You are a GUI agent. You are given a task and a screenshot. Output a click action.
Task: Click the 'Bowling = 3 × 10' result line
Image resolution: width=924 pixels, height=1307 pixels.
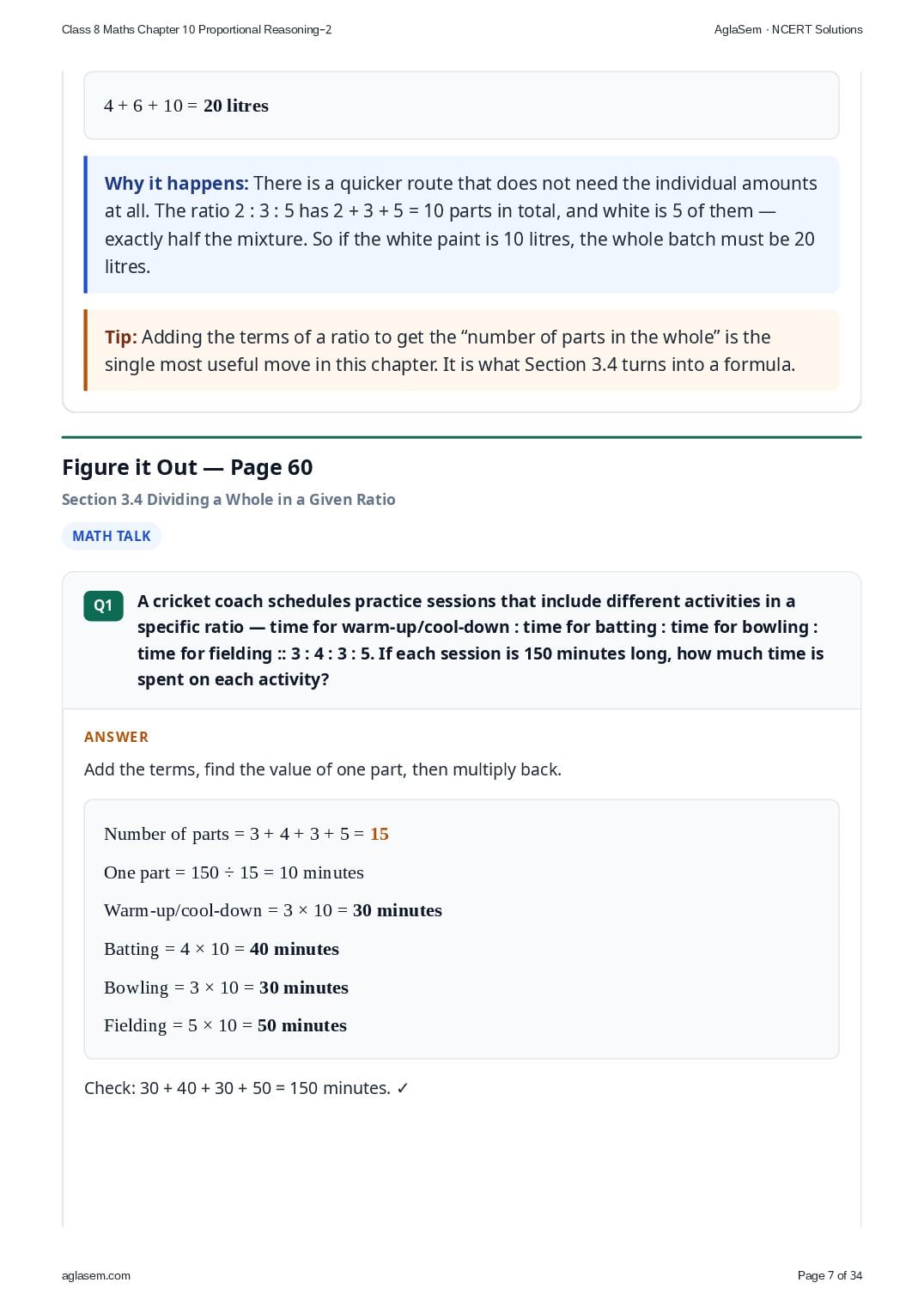tap(226, 988)
